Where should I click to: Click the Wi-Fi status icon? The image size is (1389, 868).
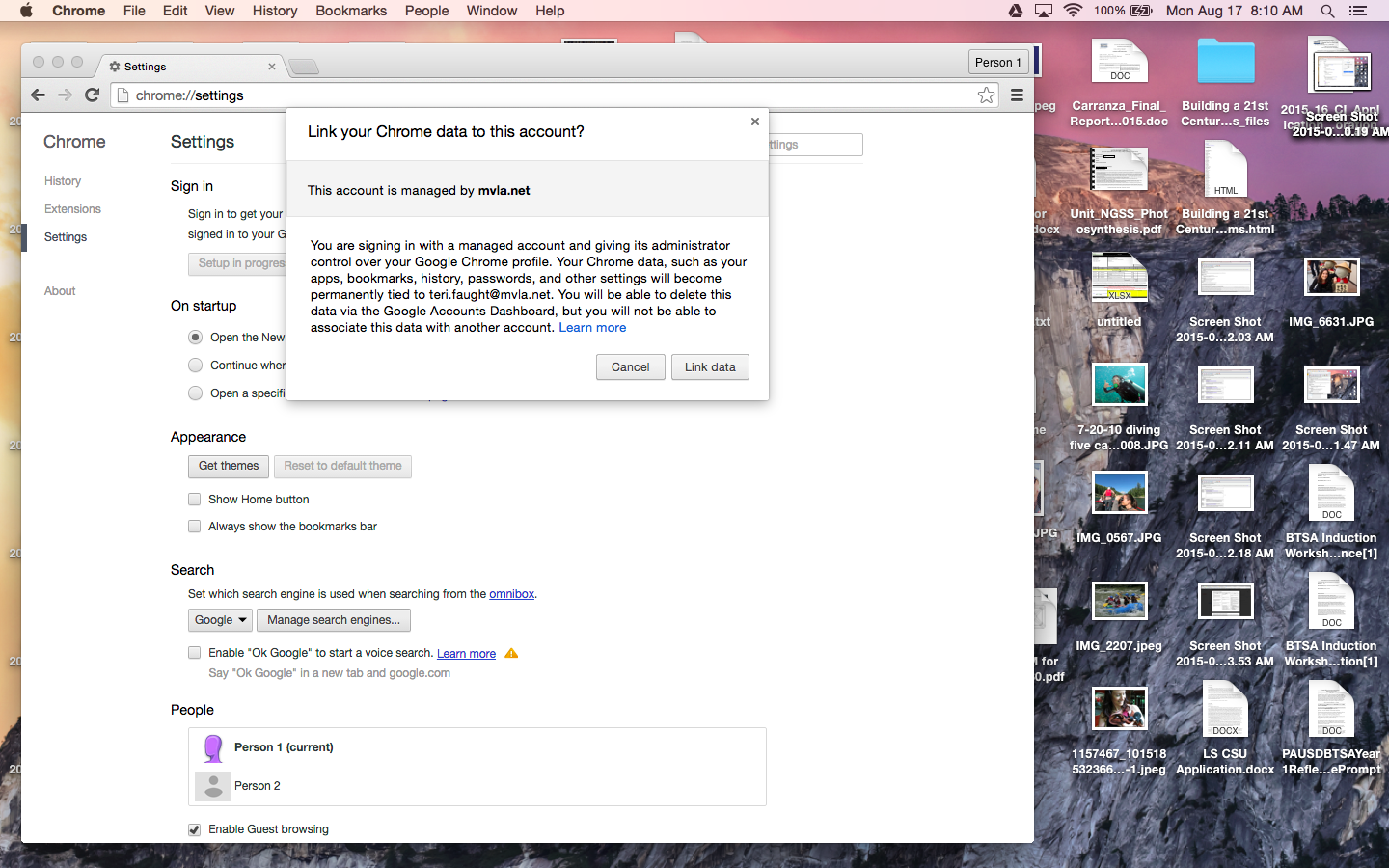tap(1073, 11)
